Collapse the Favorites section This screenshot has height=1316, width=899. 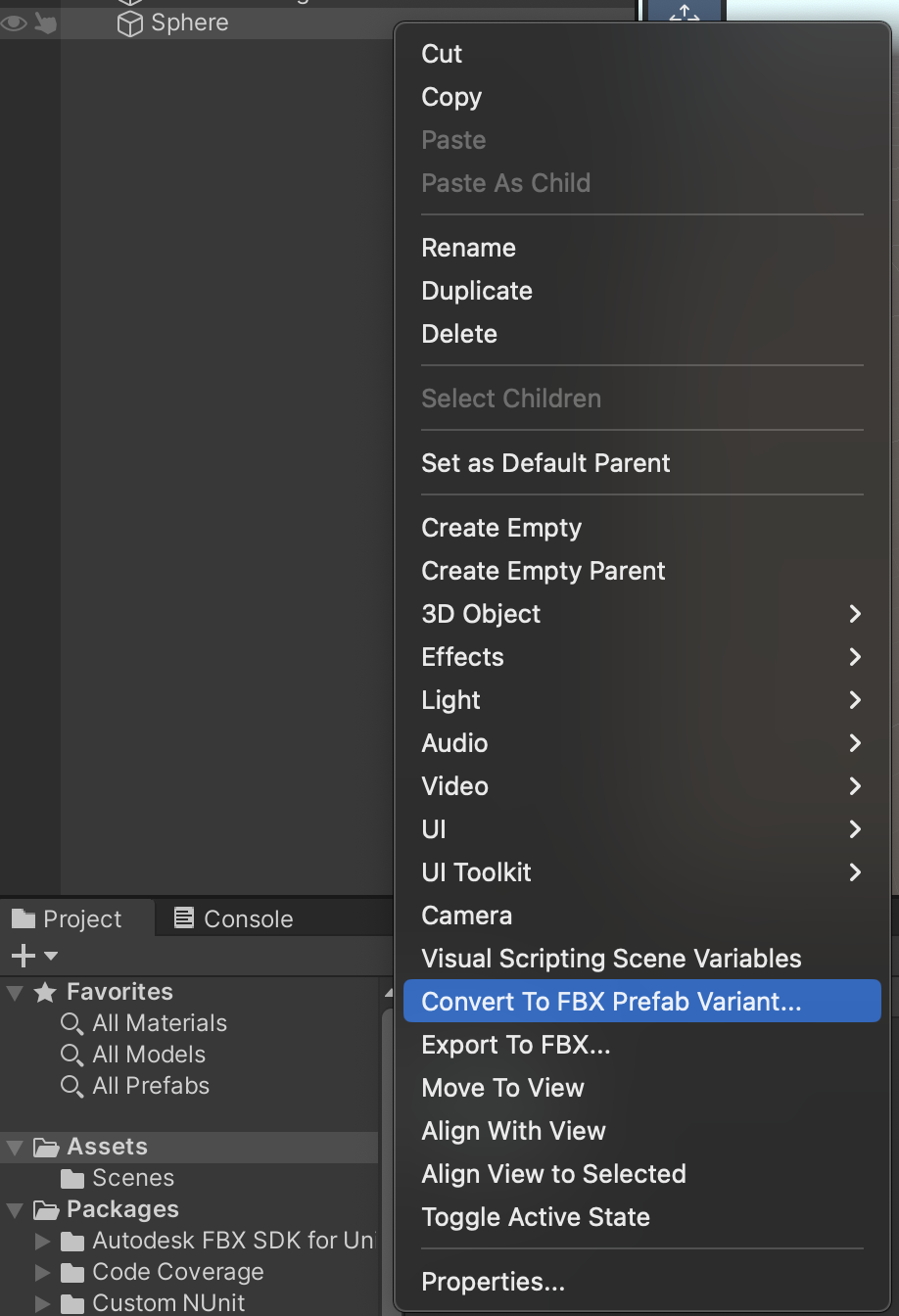(14, 991)
